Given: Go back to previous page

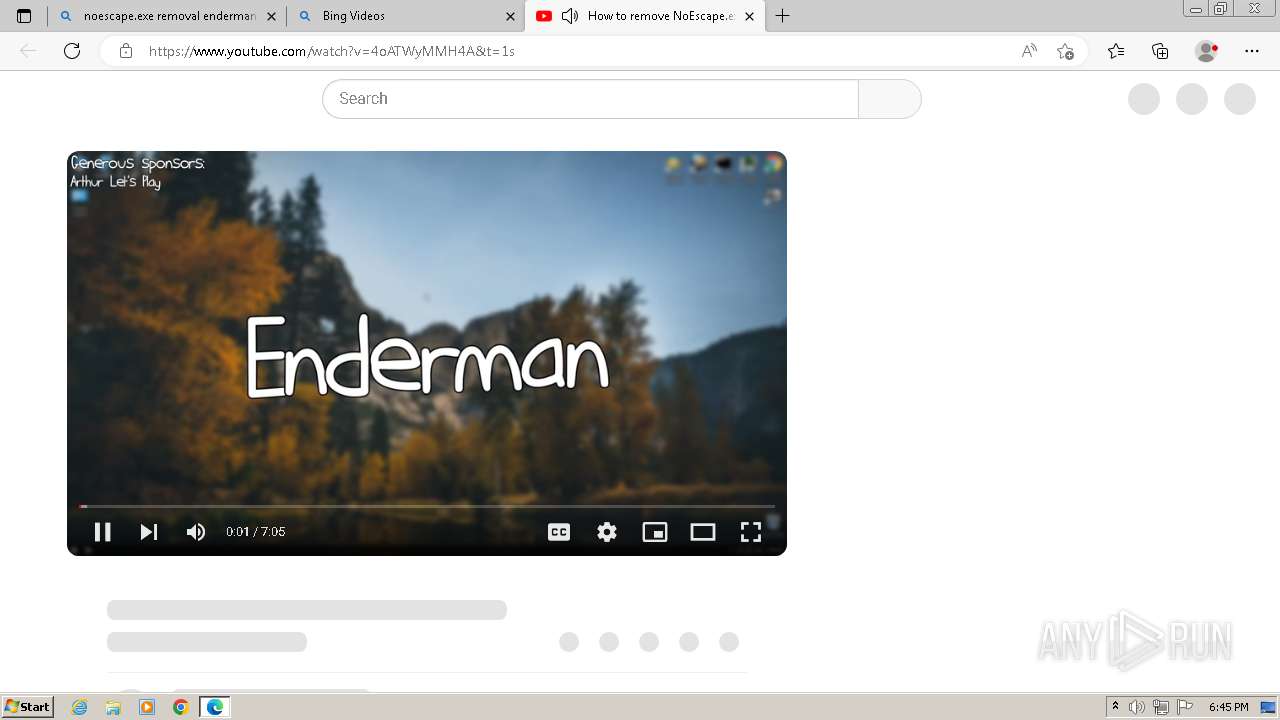Looking at the screenshot, I should point(28,51).
